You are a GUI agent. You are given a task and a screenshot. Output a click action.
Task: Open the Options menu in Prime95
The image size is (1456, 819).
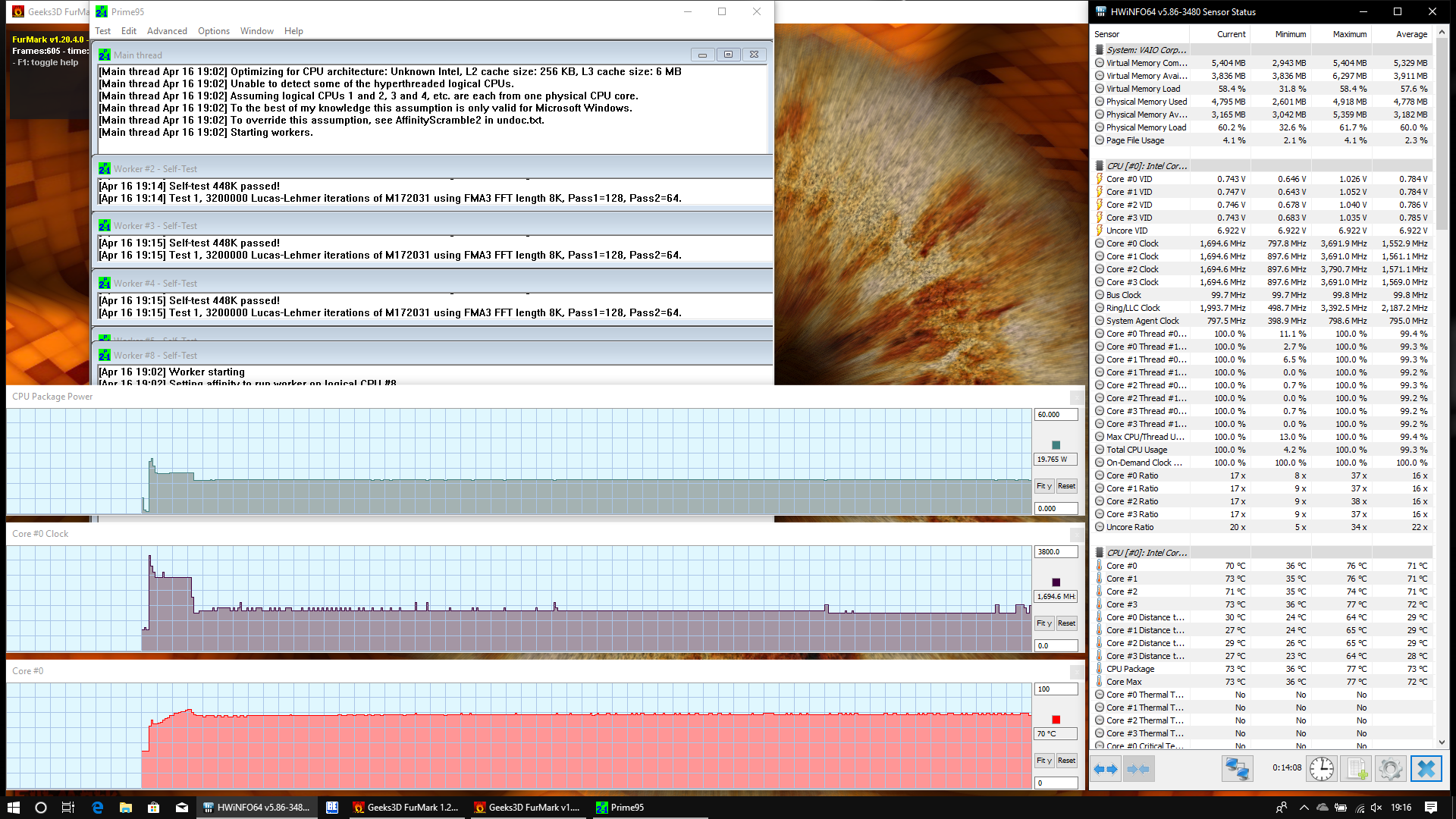[214, 31]
